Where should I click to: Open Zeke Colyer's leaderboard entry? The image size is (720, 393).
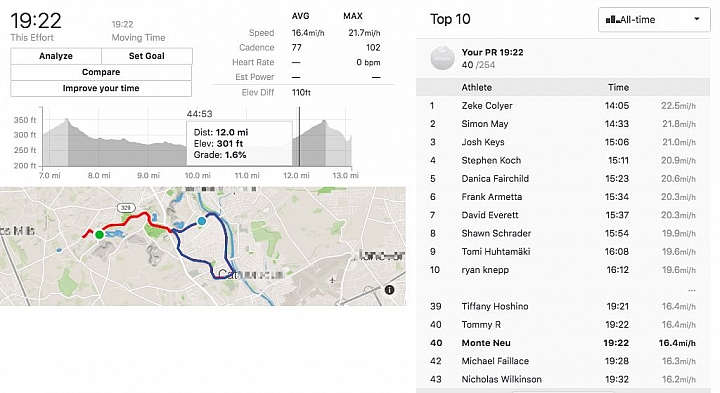(x=563, y=106)
